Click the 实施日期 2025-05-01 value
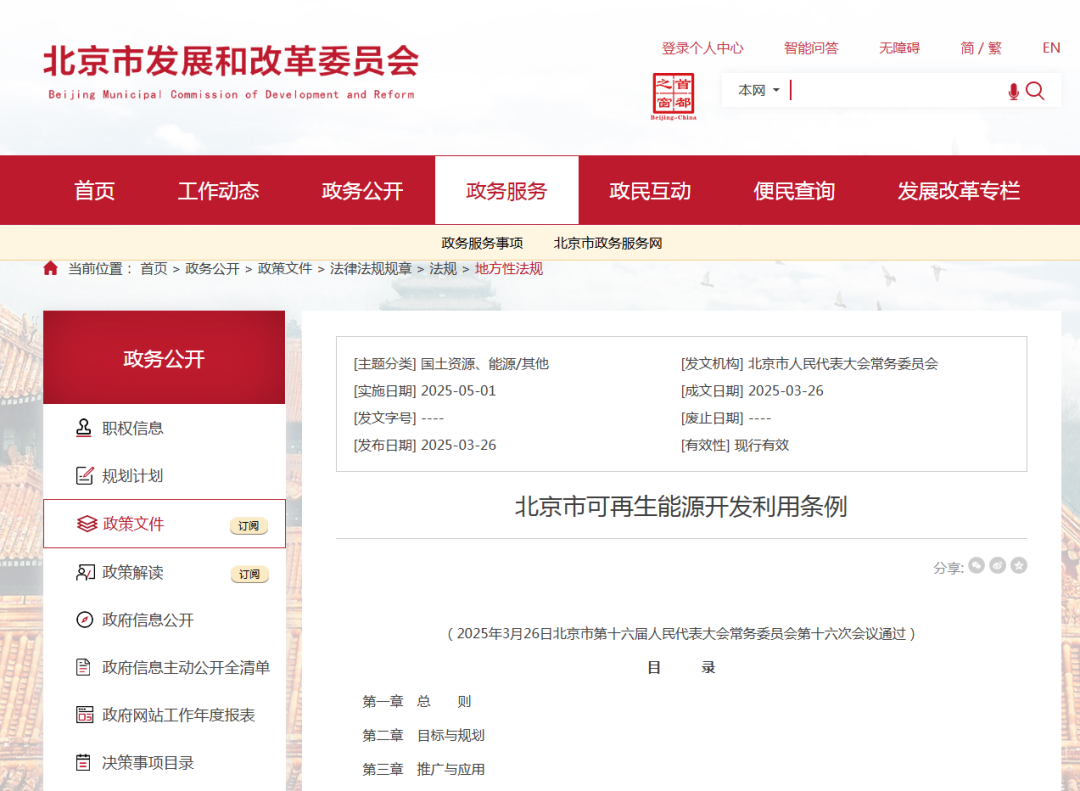This screenshot has height=791, width=1080. [x=458, y=391]
